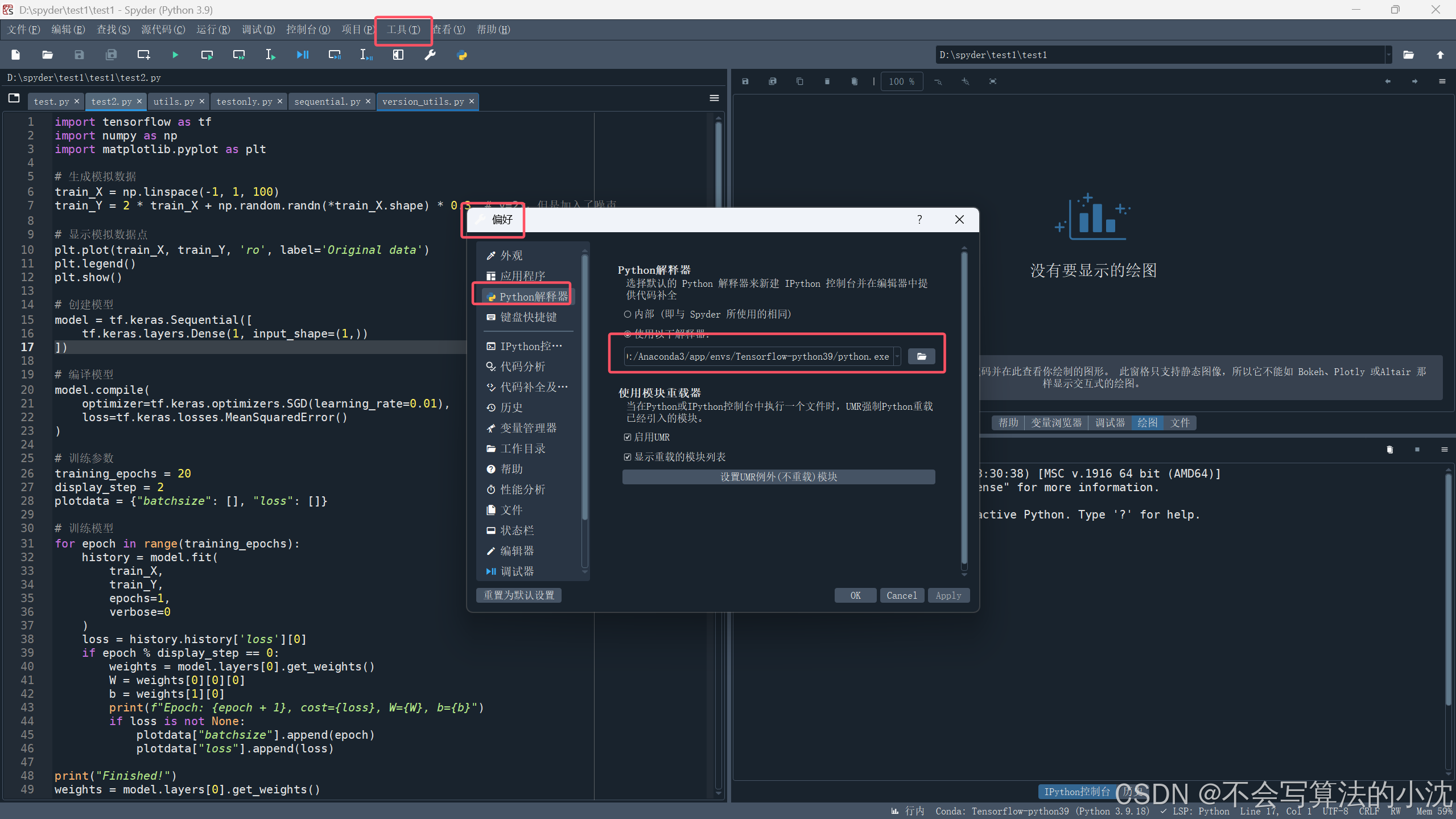Expand the working directory path dropdown
Screen dimensions: 1456x819
tap(1389, 55)
